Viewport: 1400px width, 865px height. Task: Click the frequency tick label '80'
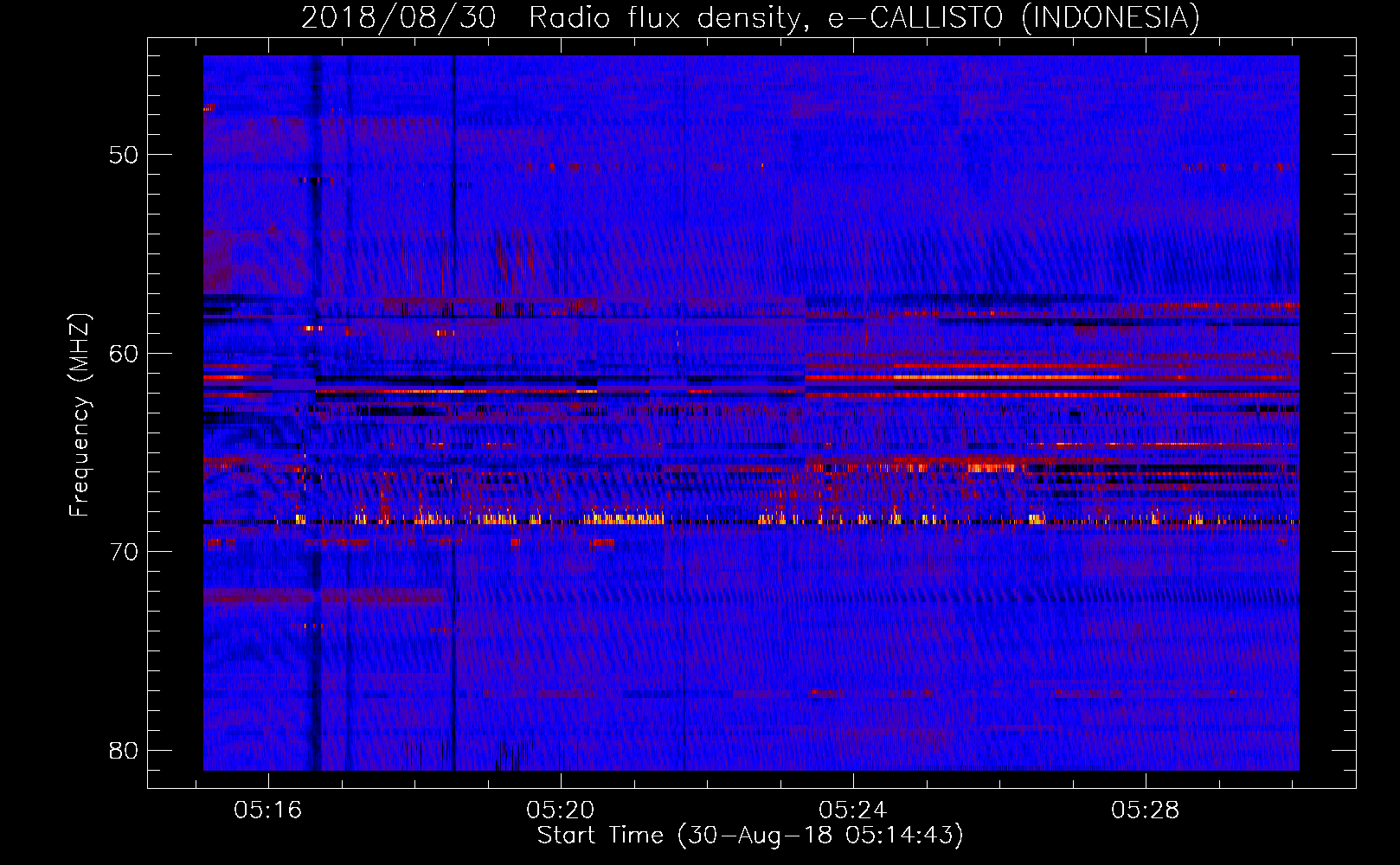point(123,750)
